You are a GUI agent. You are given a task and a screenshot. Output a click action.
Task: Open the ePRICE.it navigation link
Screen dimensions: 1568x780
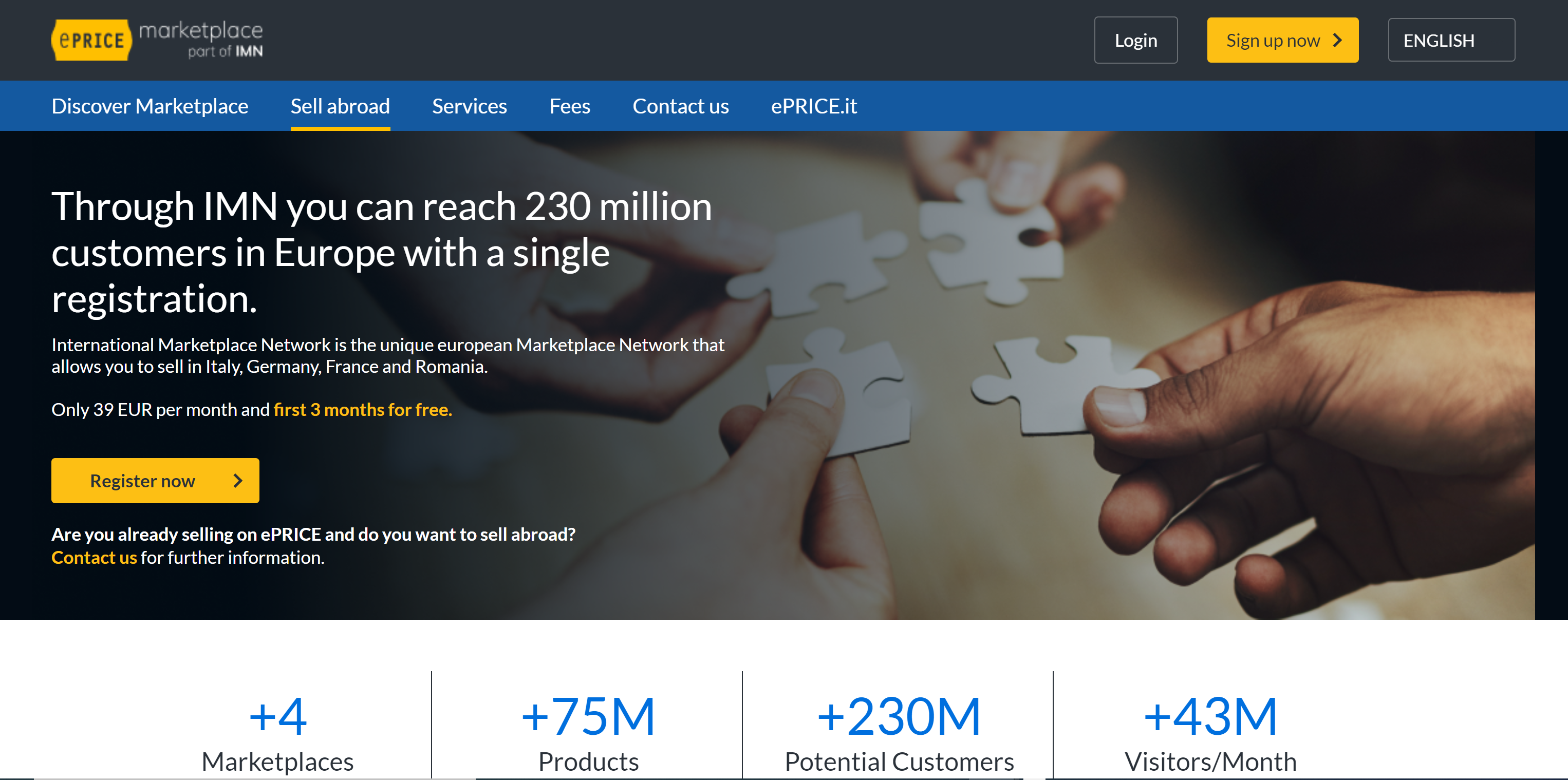click(x=814, y=106)
